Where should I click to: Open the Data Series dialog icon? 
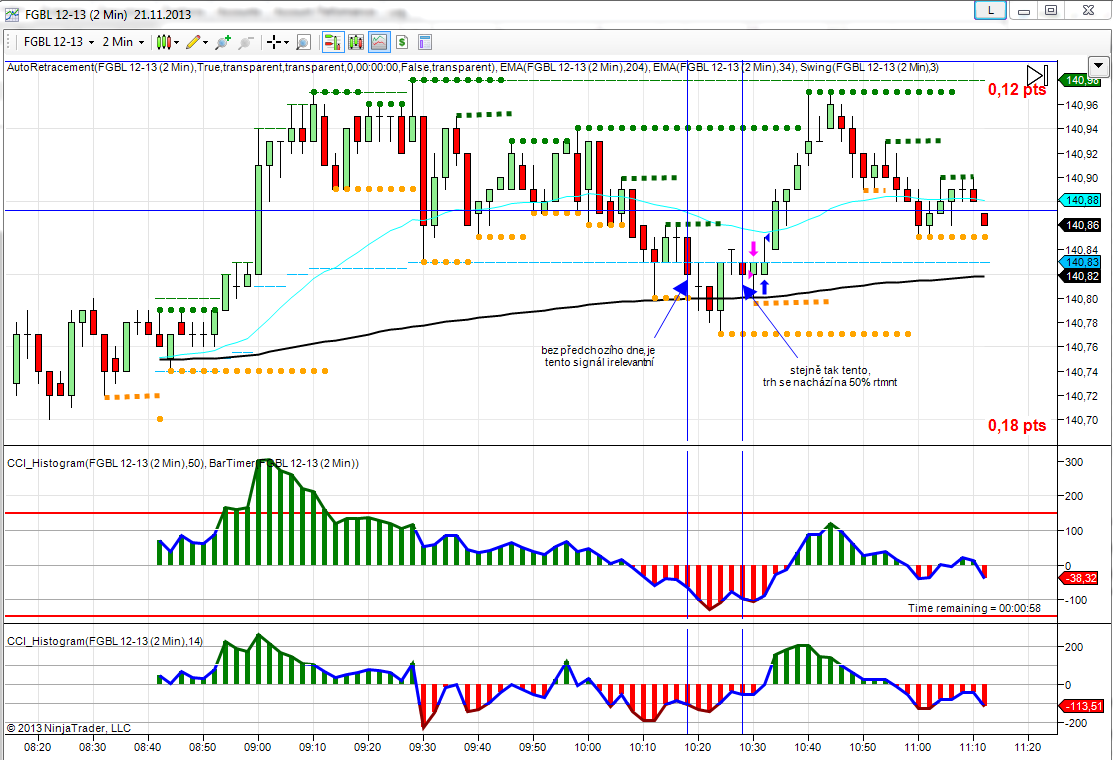(356, 43)
